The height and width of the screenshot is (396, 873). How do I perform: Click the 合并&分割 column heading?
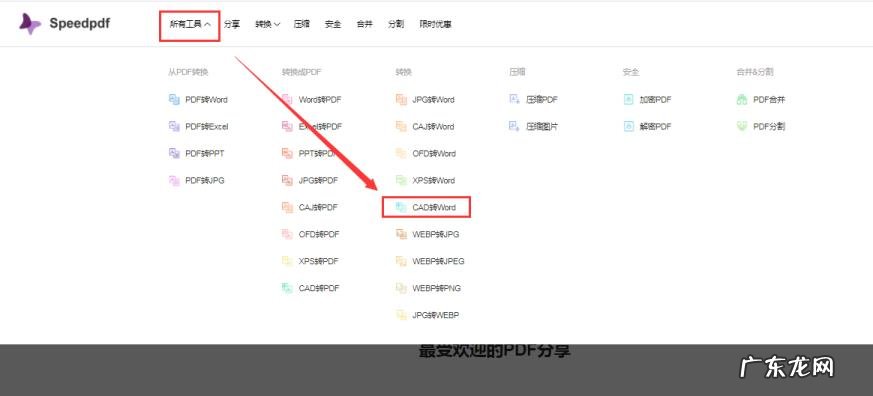coord(755,72)
